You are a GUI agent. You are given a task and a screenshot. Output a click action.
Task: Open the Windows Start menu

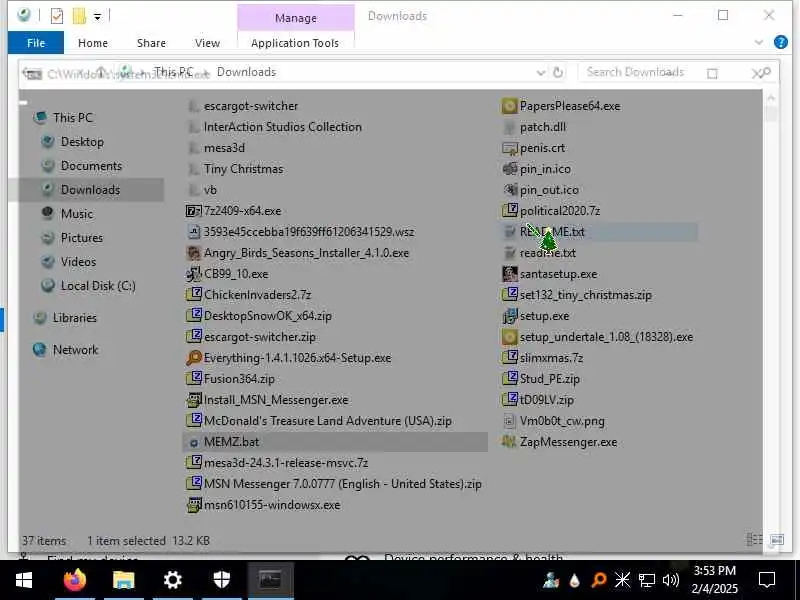point(23,580)
